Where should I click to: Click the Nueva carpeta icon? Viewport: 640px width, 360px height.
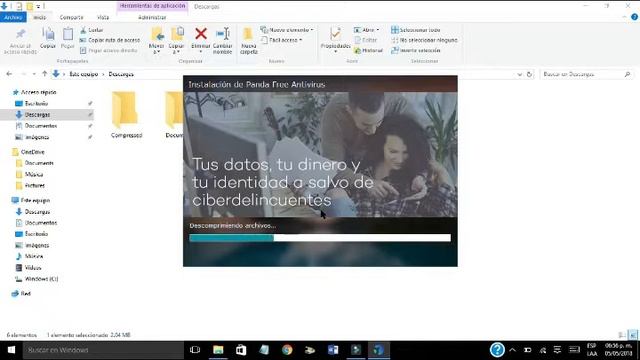pos(249,34)
